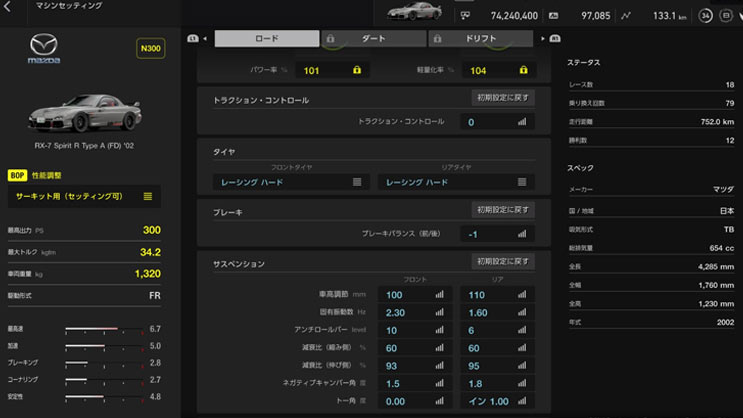The height and width of the screenshot is (418, 743).
Task: Click bars icon on ブレーキバランス value
Action: 521,234
